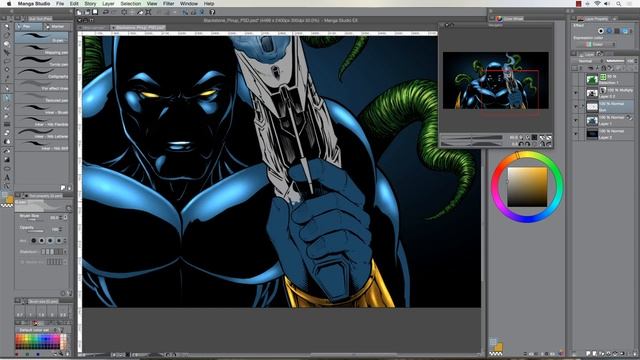
Task: Click the Tone effect icon in Layer Property
Action: 609,31
